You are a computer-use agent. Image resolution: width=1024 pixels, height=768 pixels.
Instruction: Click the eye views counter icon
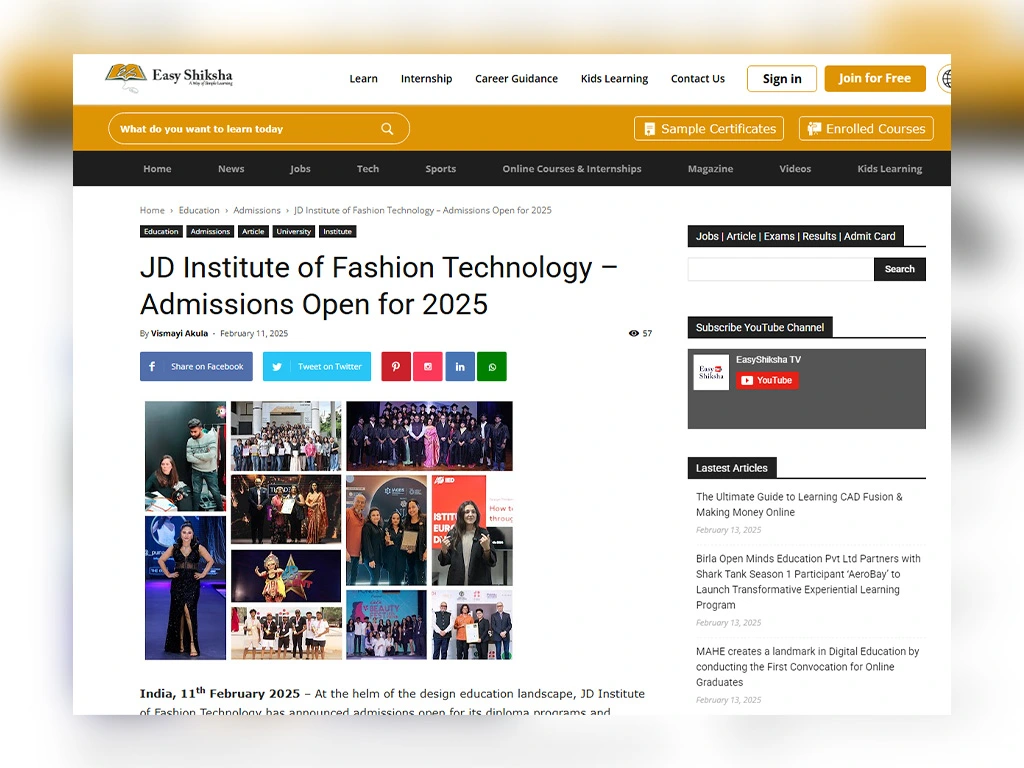pyautogui.click(x=633, y=333)
